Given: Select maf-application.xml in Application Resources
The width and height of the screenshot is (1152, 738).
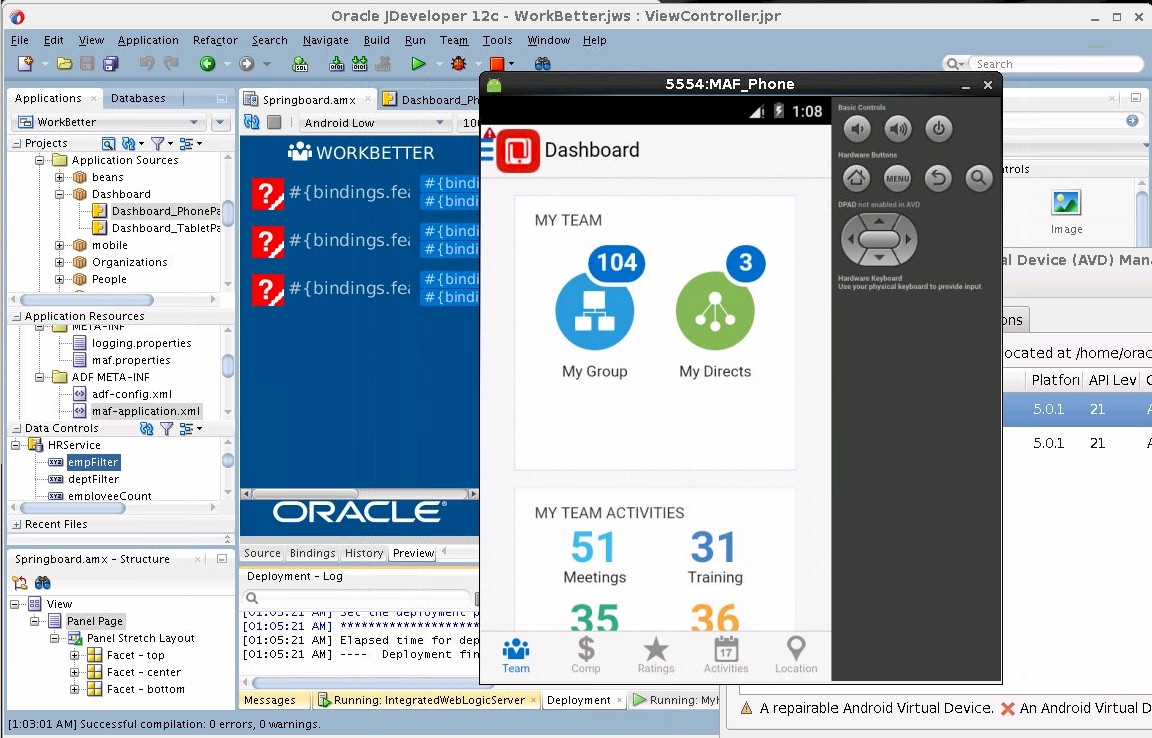Looking at the screenshot, I should (x=145, y=411).
